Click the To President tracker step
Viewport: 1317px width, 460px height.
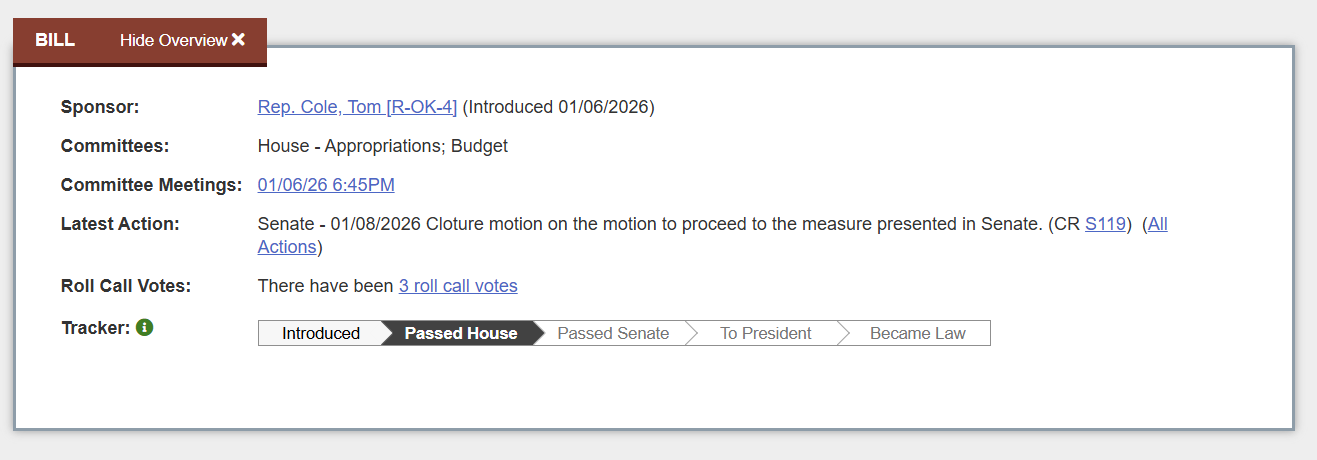pos(765,333)
